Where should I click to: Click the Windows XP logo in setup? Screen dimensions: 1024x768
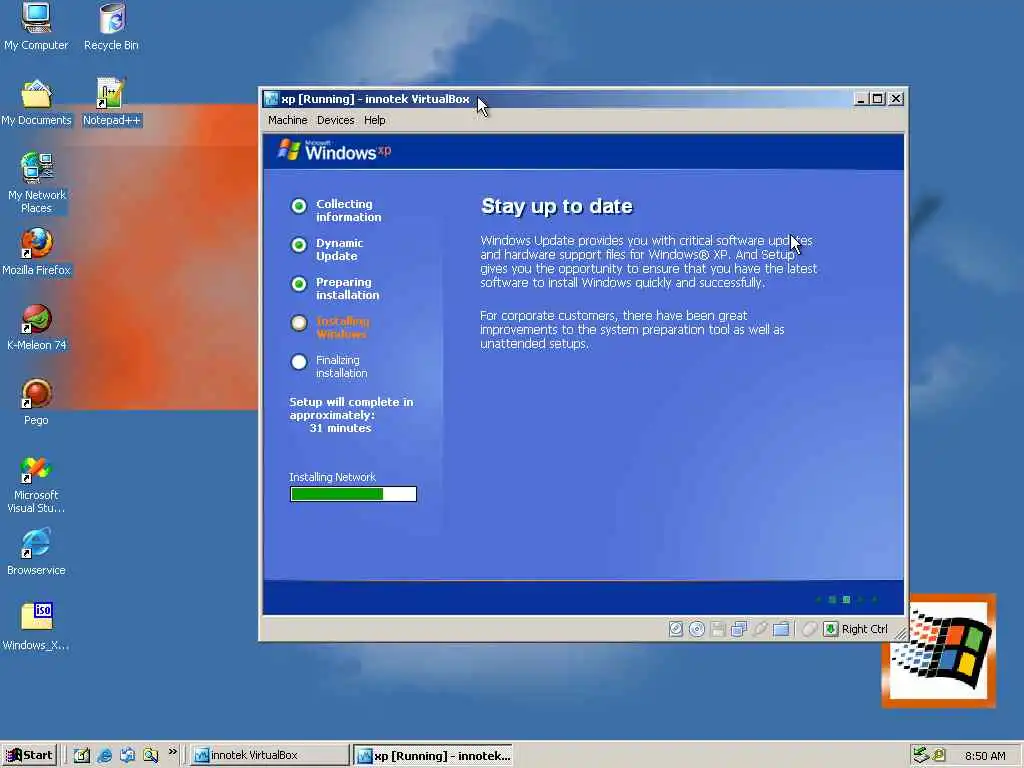(x=334, y=151)
